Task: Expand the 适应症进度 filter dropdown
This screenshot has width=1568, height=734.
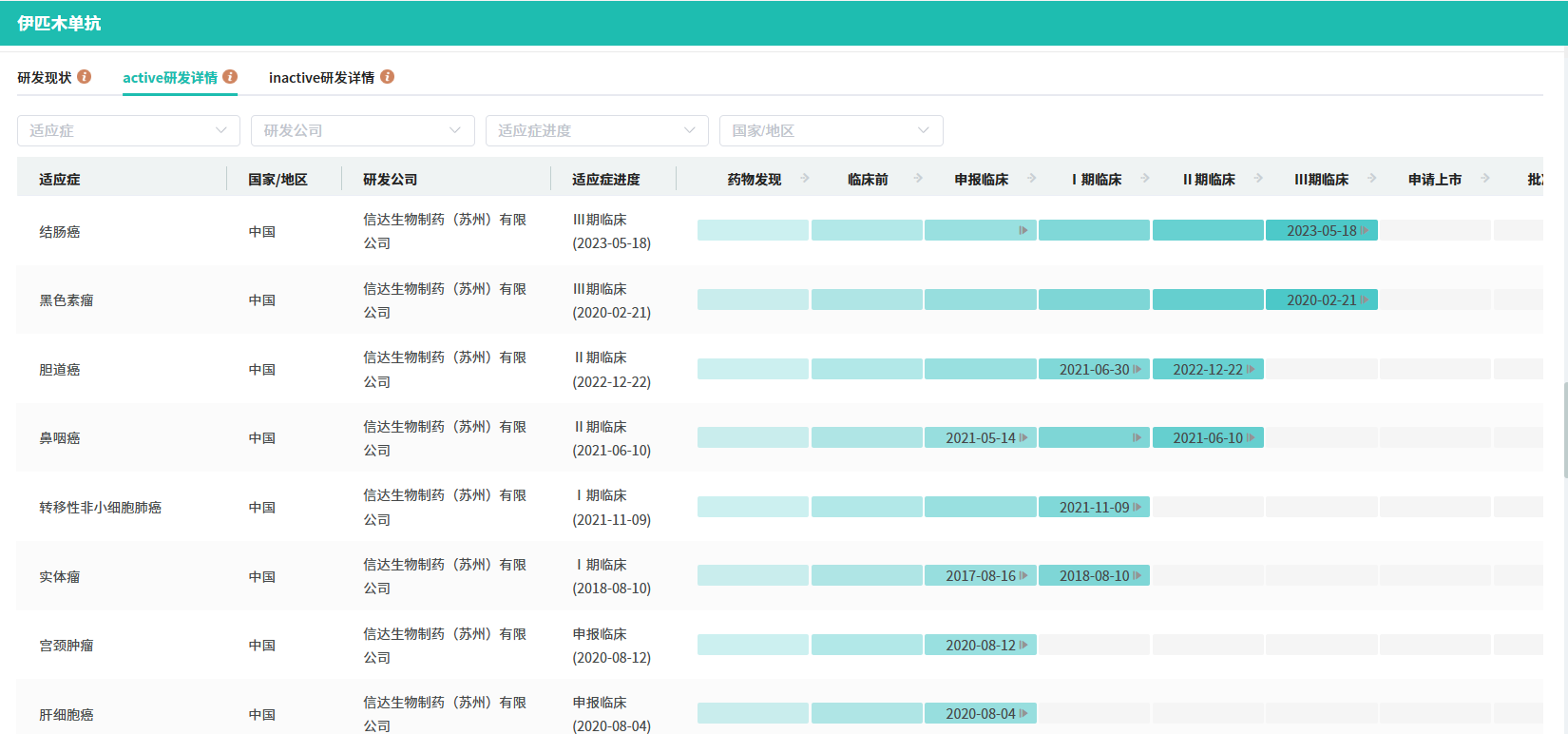Action: pyautogui.click(x=596, y=131)
